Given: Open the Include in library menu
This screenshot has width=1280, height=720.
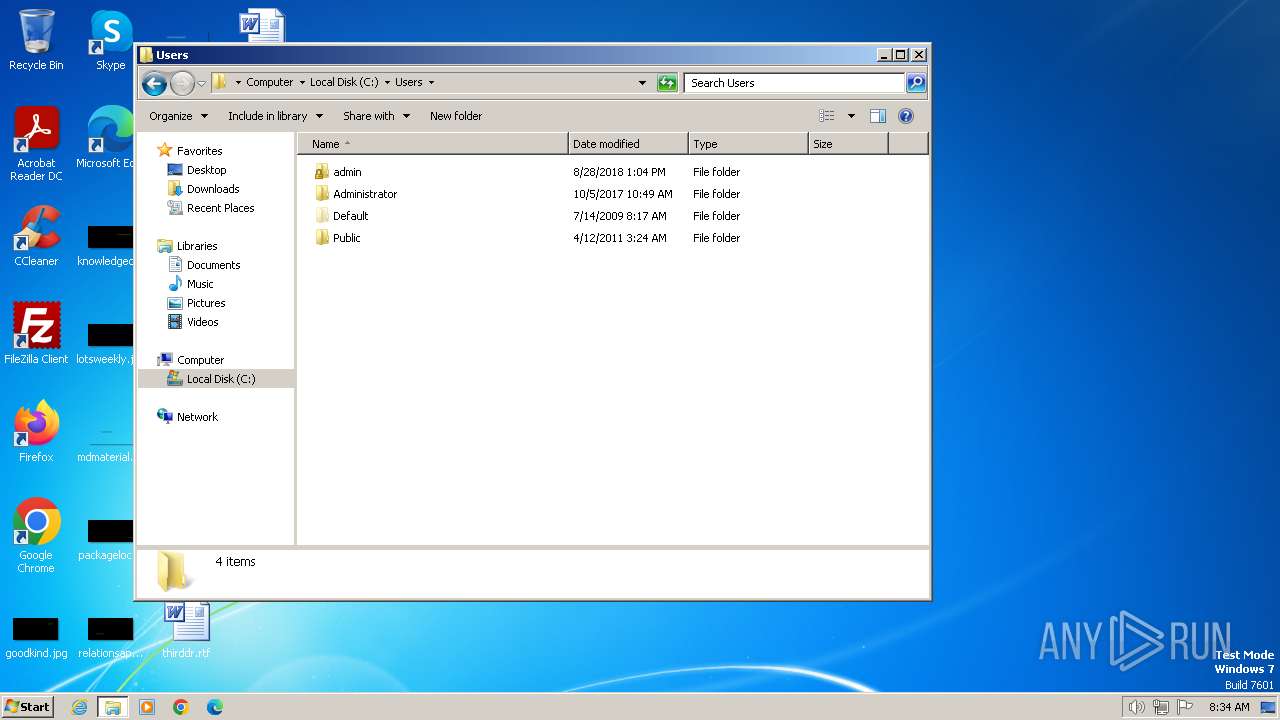Looking at the screenshot, I should [x=274, y=116].
